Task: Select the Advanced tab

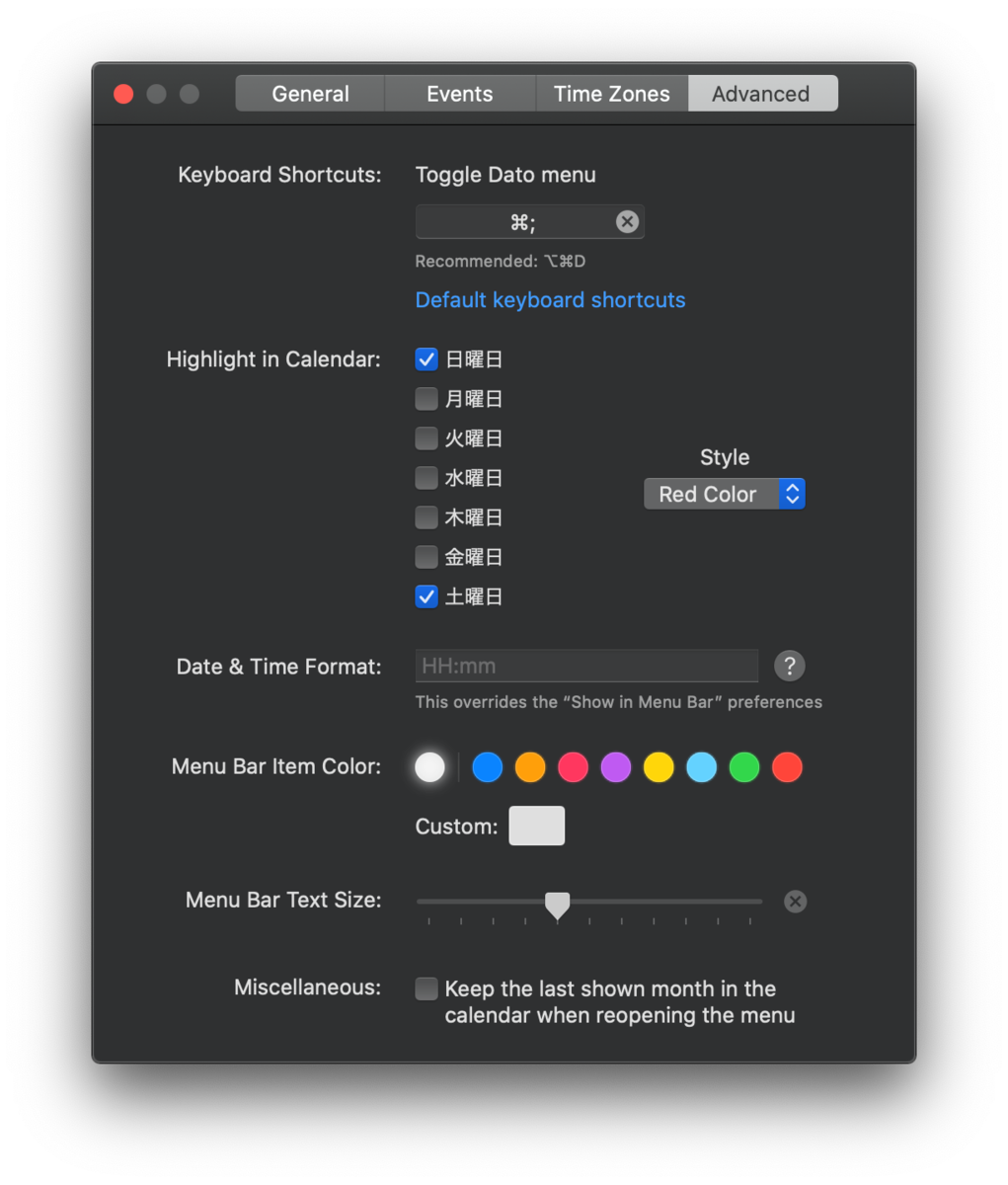Action: tap(761, 94)
